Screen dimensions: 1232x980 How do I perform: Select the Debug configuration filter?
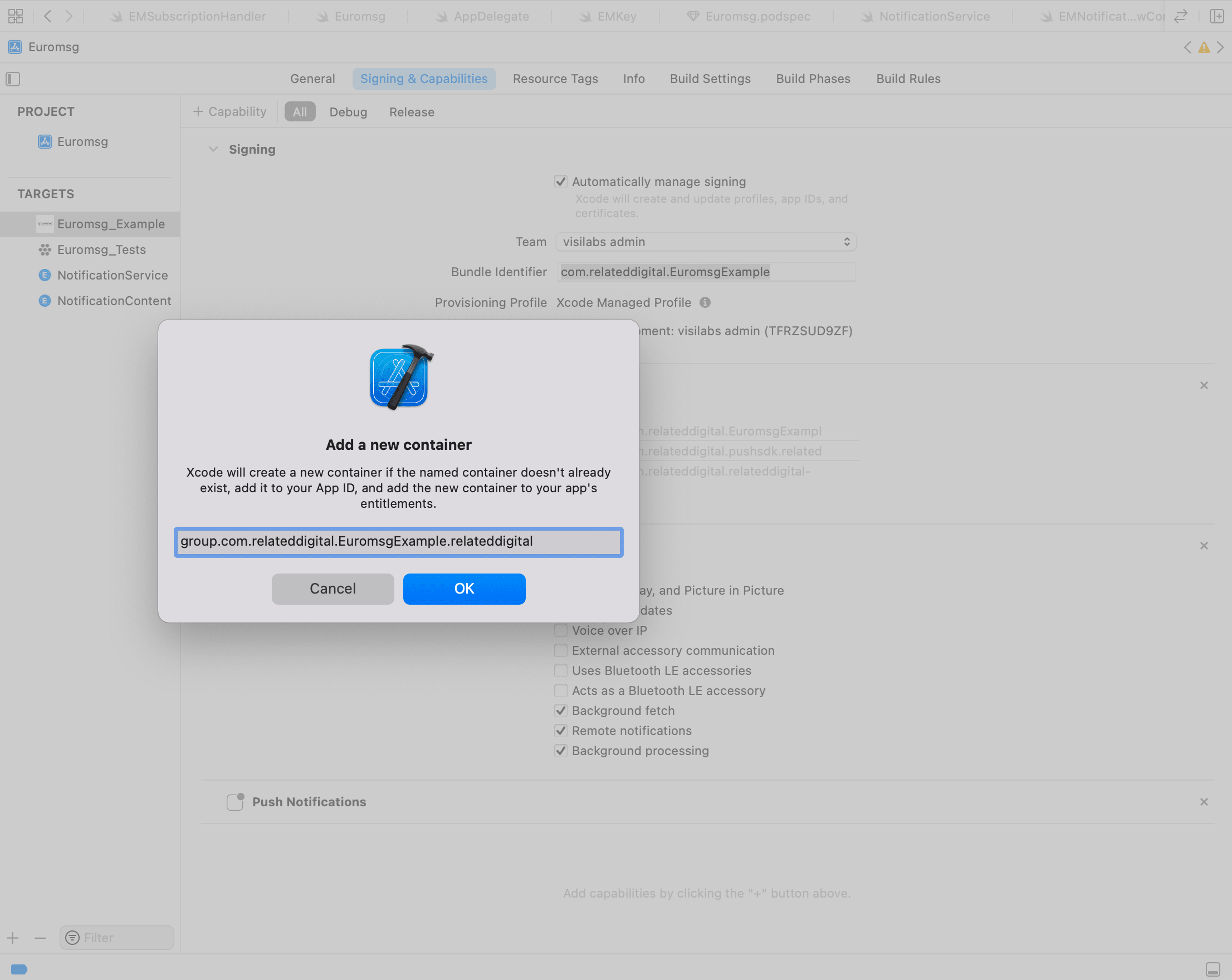347,112
